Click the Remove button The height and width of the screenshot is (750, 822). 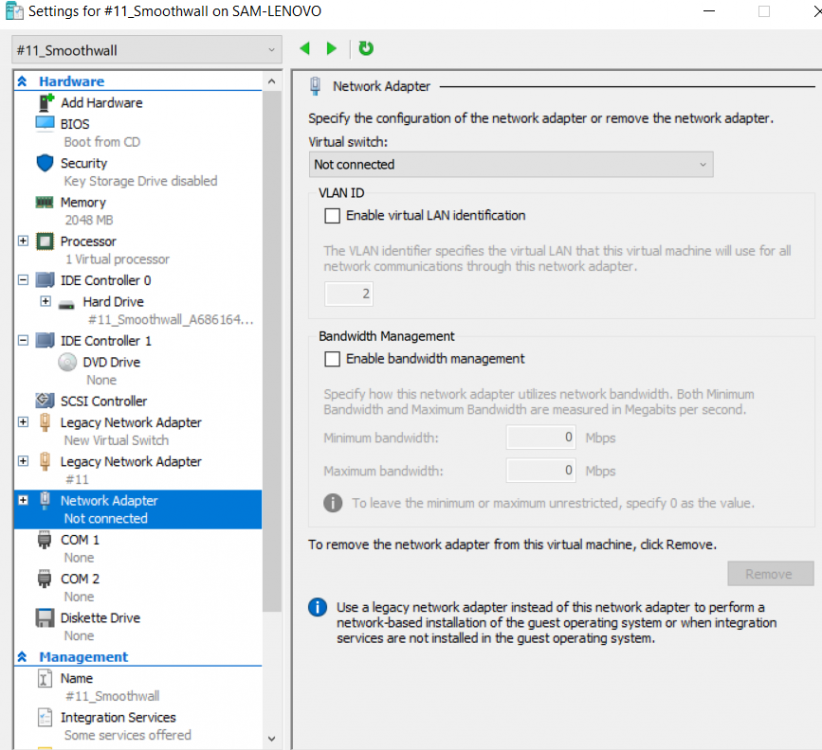point(770,574)
